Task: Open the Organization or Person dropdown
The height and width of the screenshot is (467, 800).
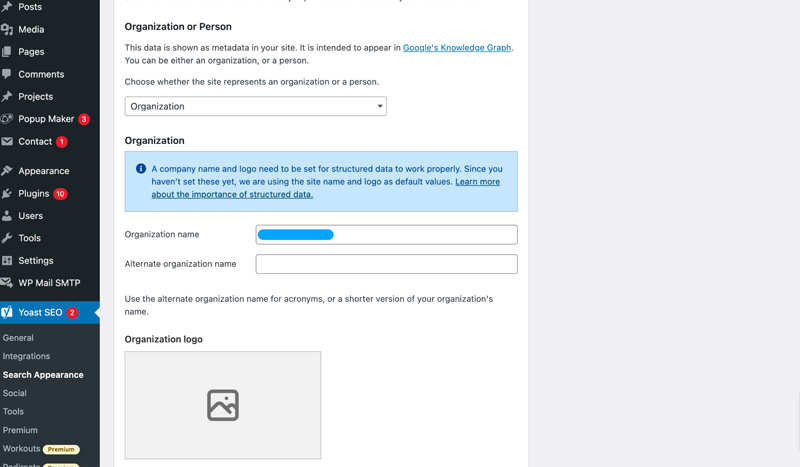Action: point(255,106)
